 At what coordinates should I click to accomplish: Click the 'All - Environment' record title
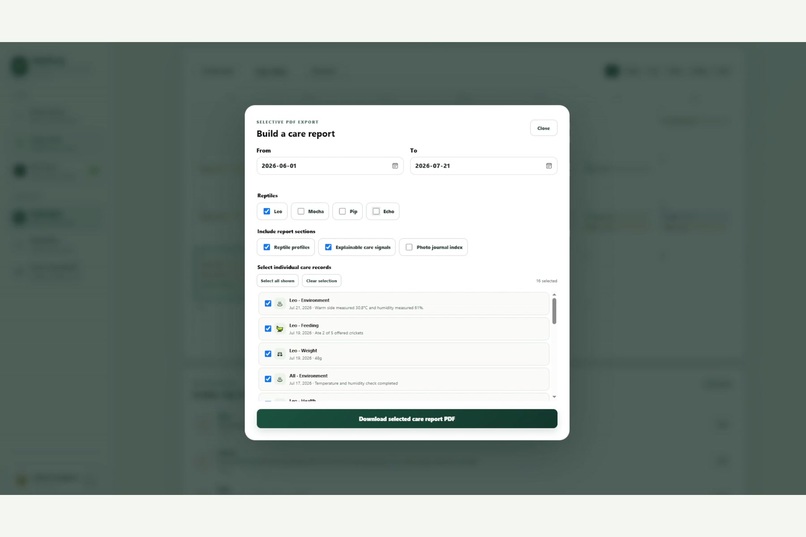point(308,376)
